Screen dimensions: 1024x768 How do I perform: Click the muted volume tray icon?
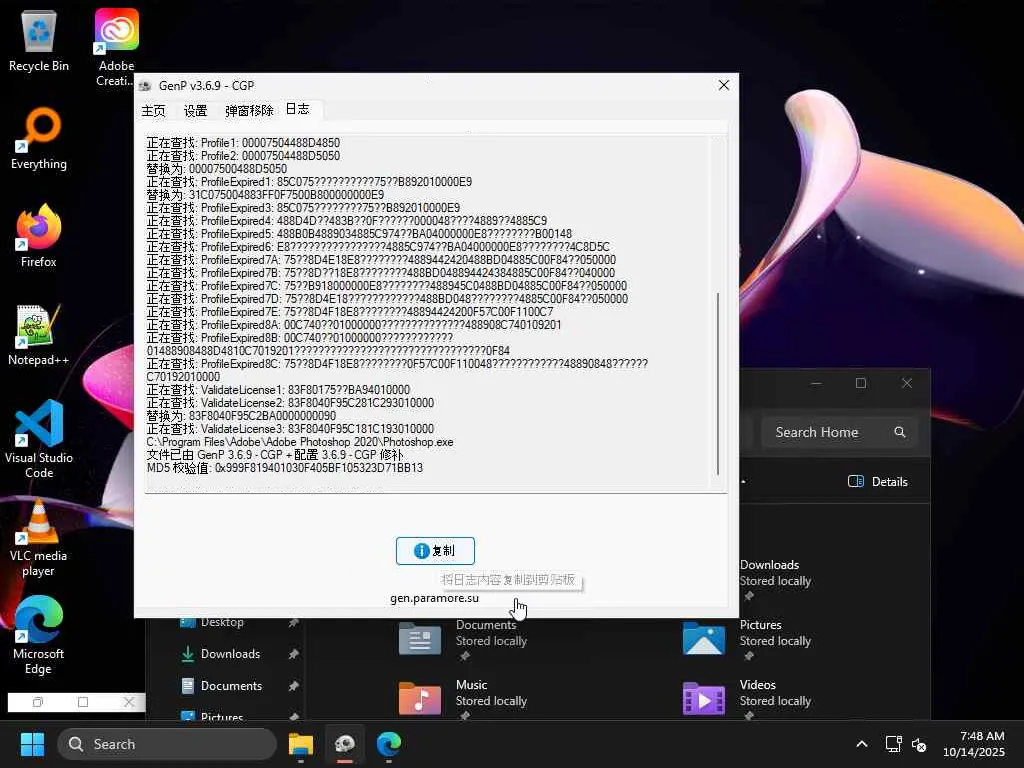click(x=919, y=744)
